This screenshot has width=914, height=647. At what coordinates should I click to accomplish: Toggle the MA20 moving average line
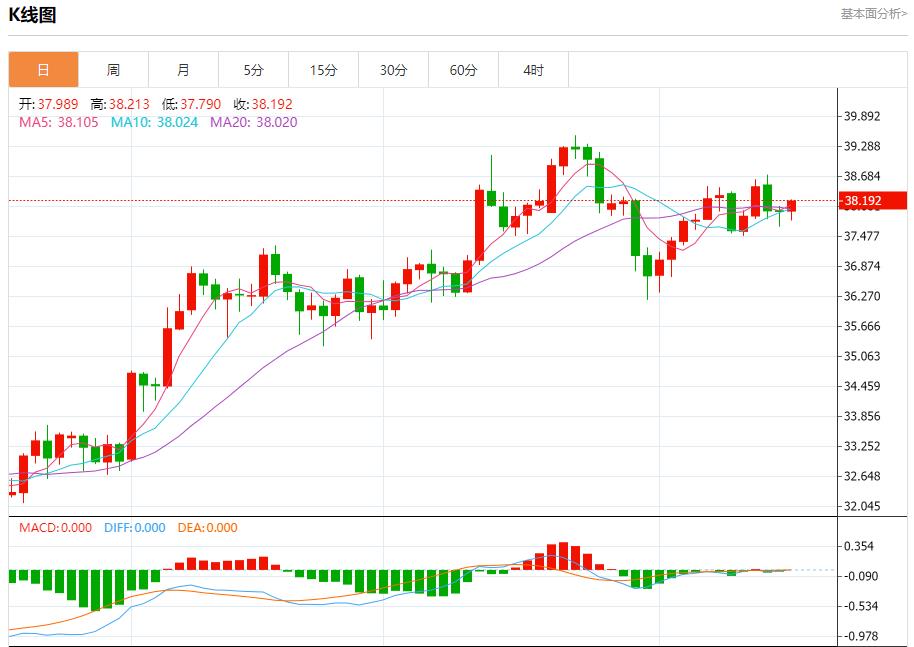[x=243, y=123]
